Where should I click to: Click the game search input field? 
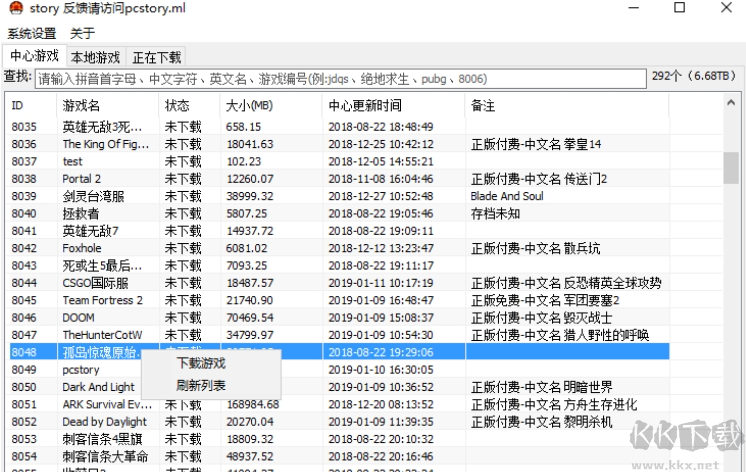click(x=340, y=78)
